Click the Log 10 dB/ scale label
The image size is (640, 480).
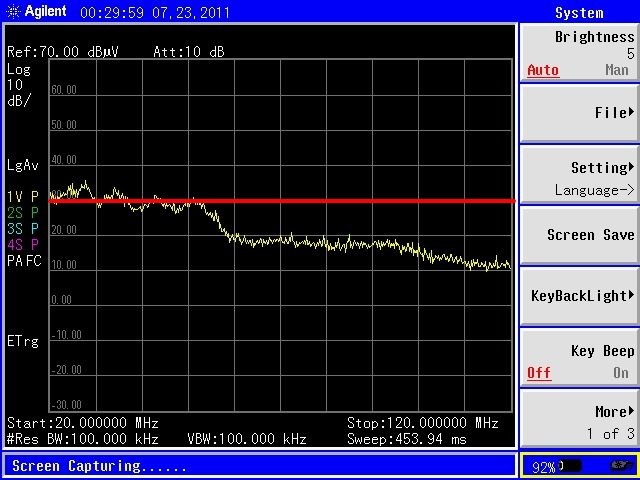point(19,85)
